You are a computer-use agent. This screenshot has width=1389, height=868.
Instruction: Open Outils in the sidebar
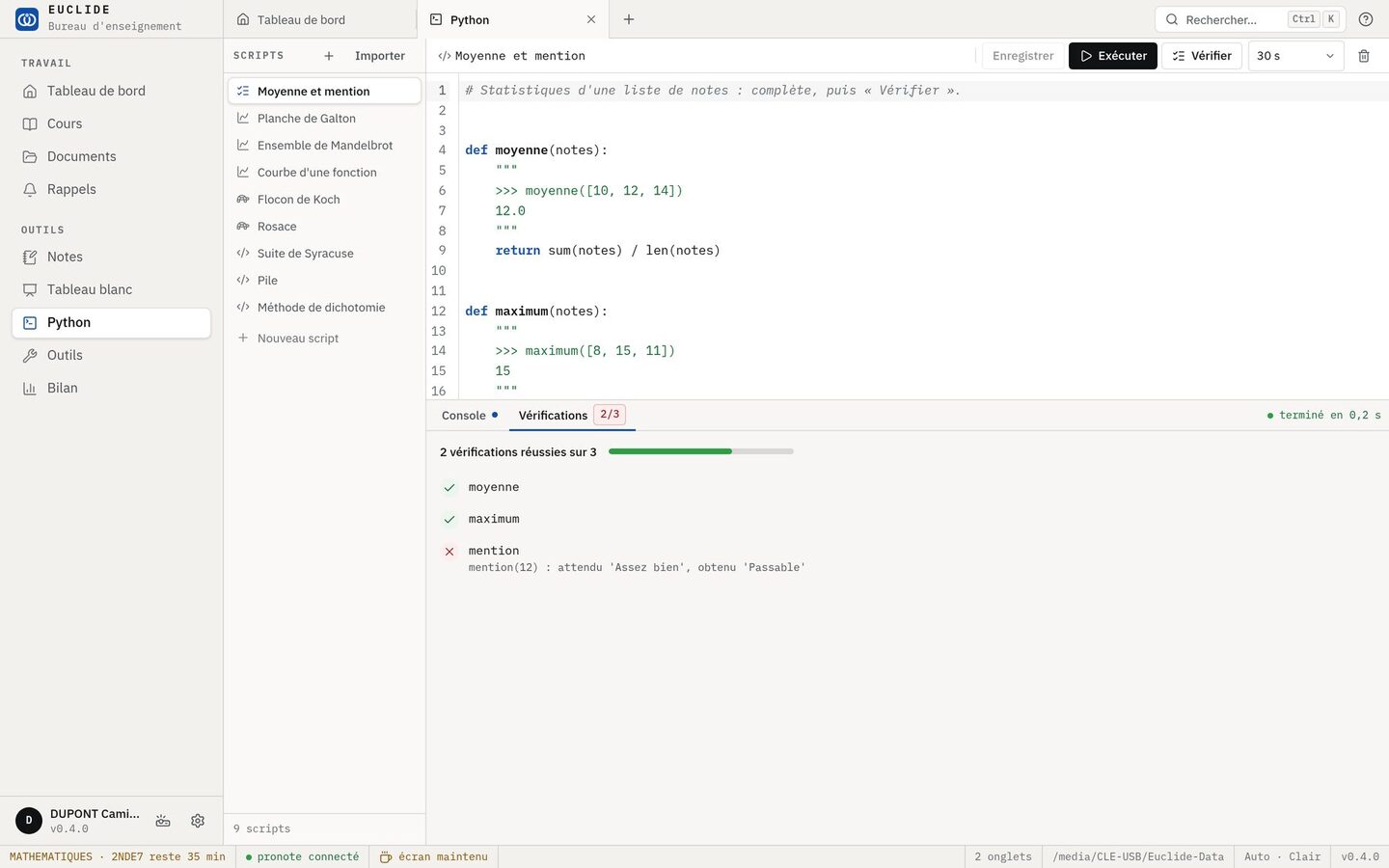coord(111,355)
